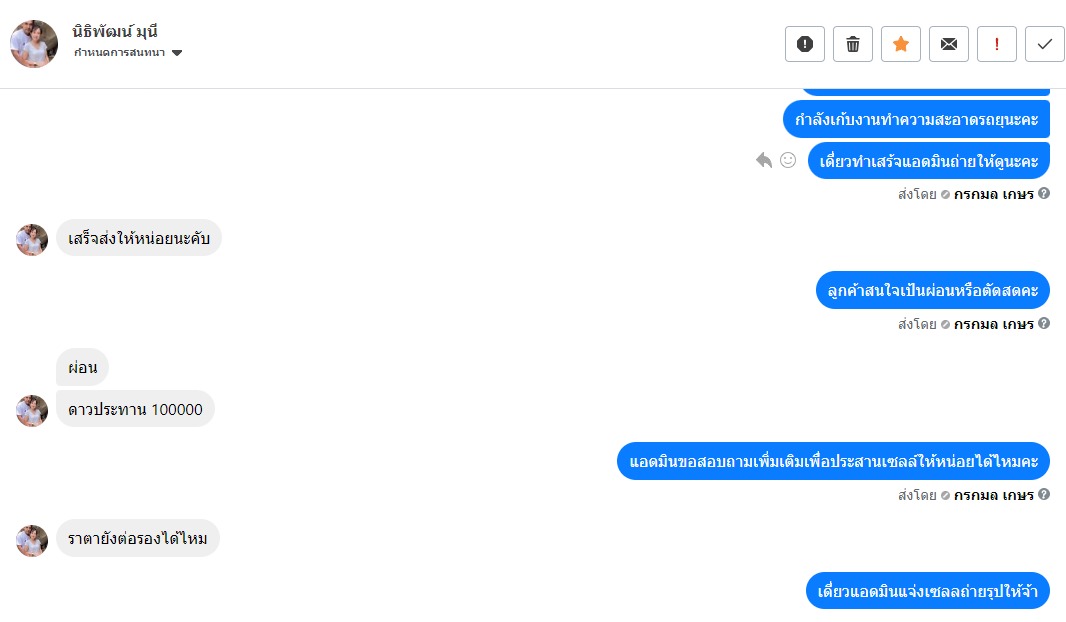Open help icon beside first กรกมล เกษร
The image size is (1066, 622).
pos(1044,194)
